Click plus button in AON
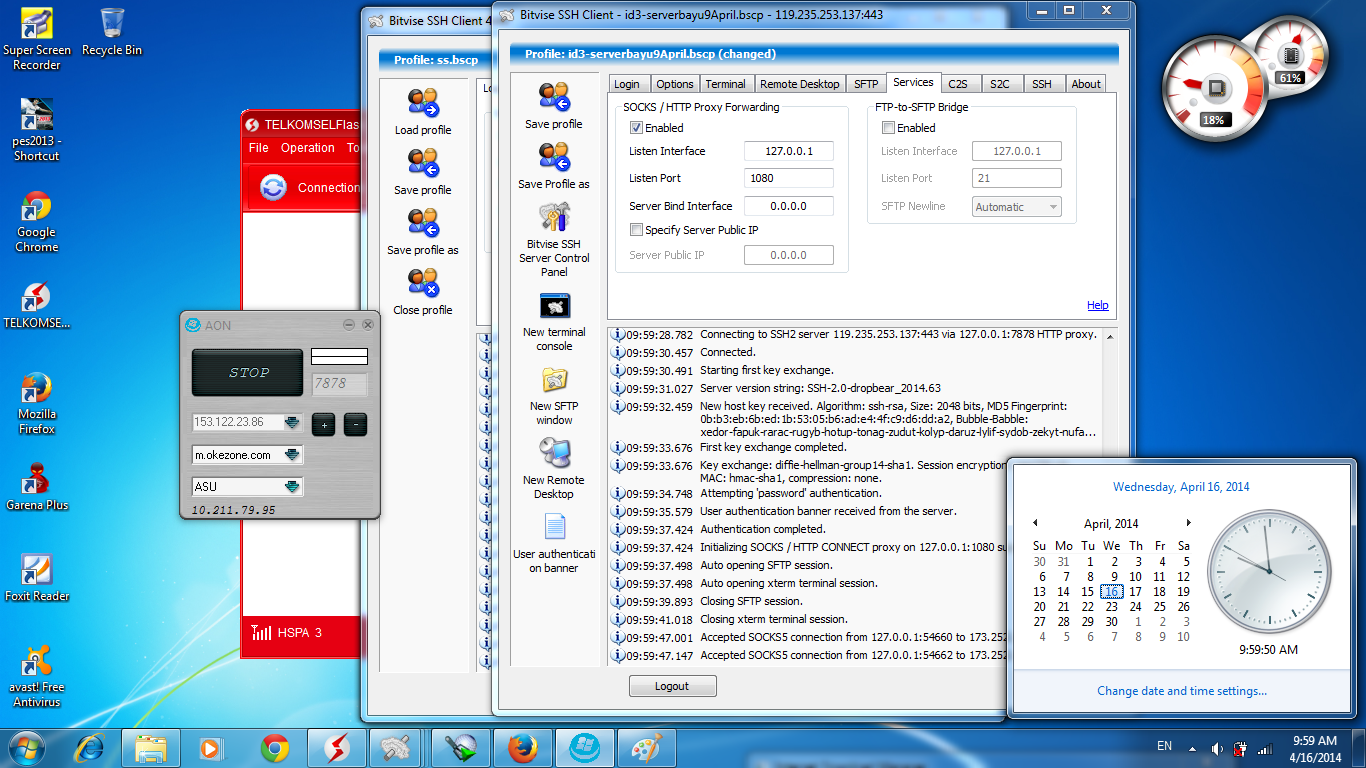 pos(323,424)
